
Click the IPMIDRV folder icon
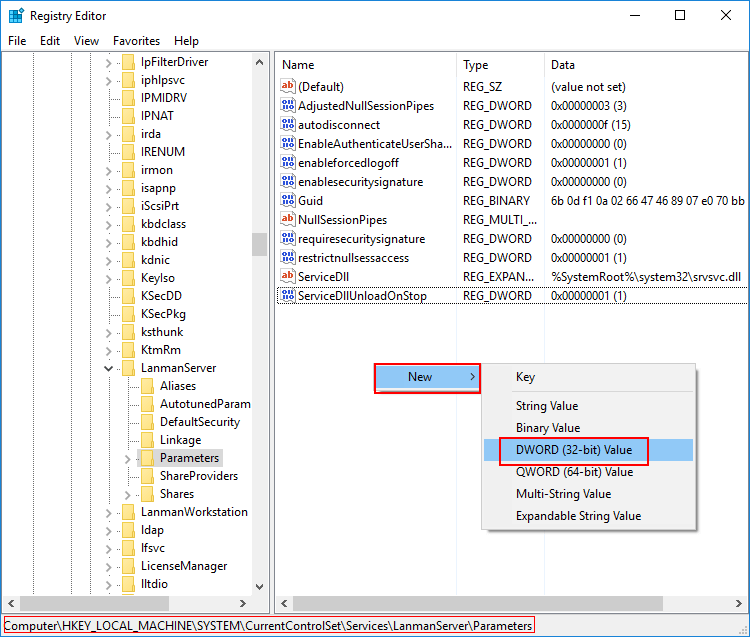click(128, 98)
